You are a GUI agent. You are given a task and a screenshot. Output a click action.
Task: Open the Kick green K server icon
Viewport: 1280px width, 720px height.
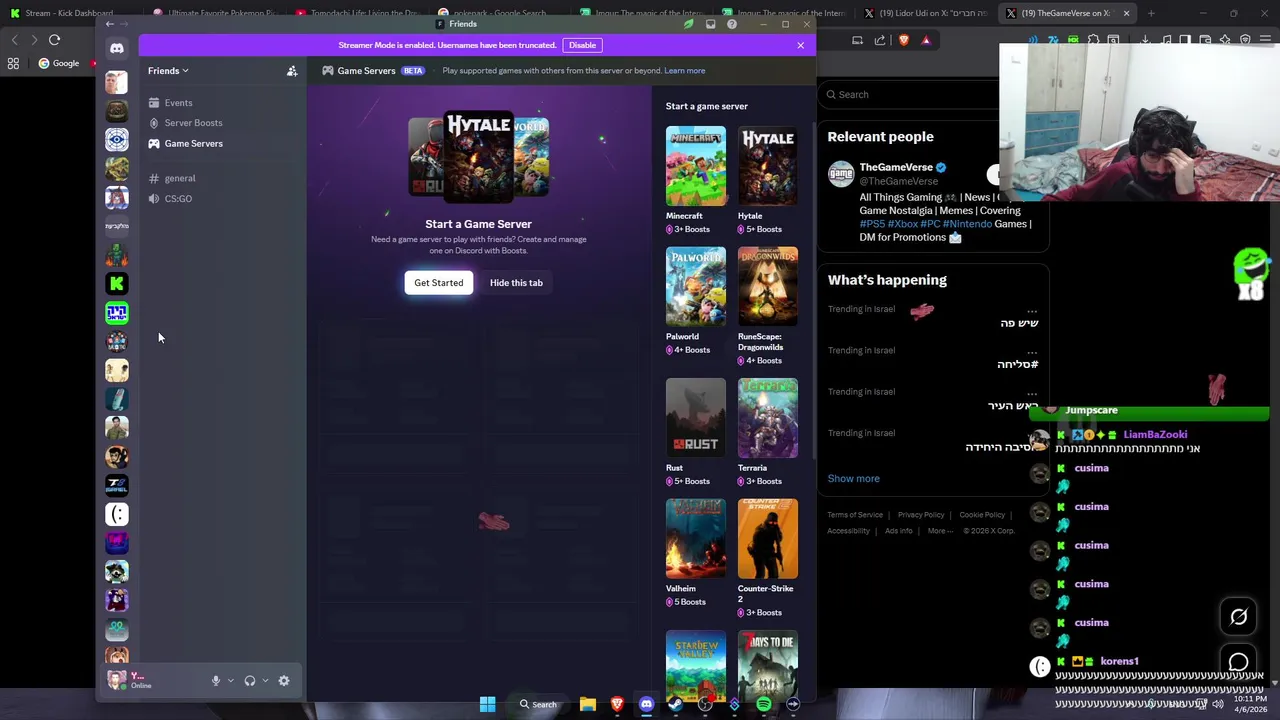[x=117, y=284]
